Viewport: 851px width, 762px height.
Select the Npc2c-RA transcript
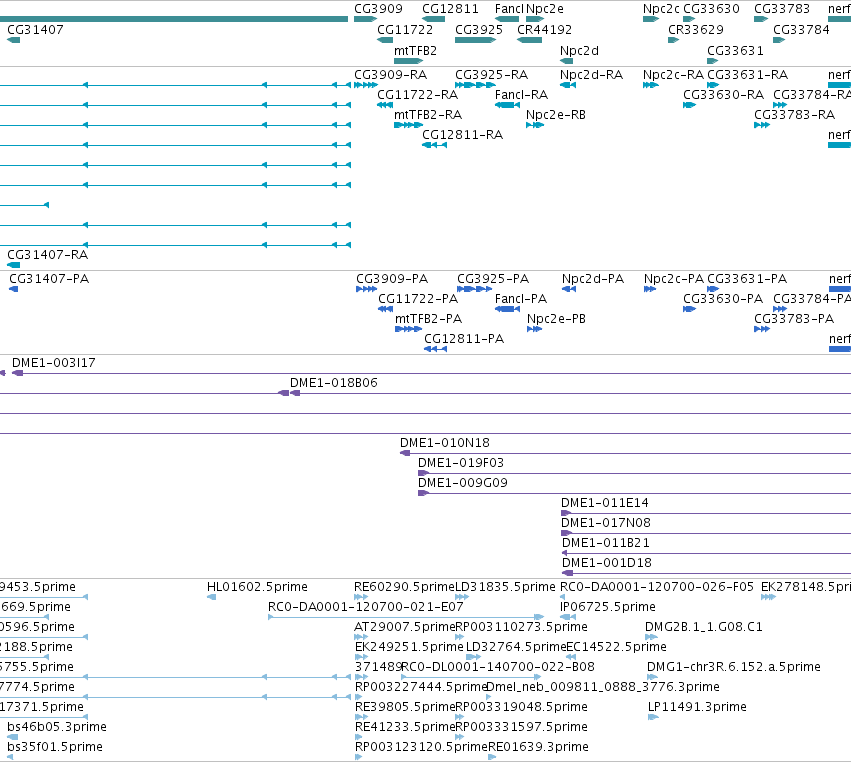click(x=650, y=85)
